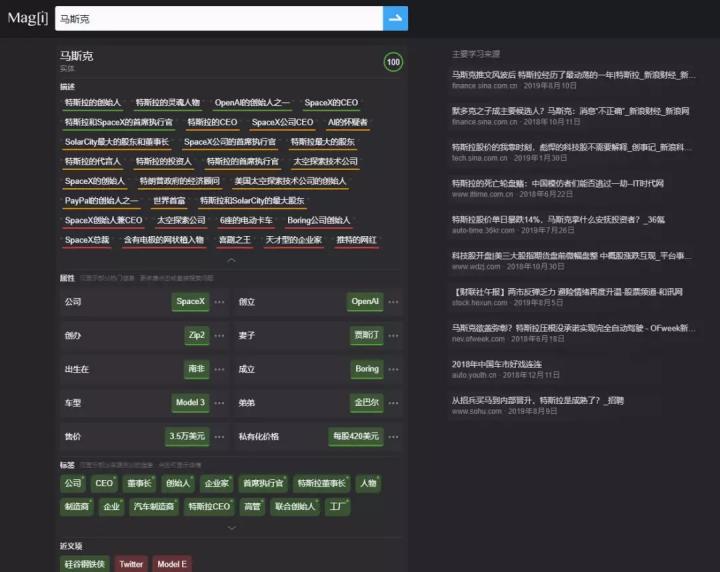Viewport: 720px width, 572px height.
Task: Open source link 财联社午报
Action: tap(568, 292)
